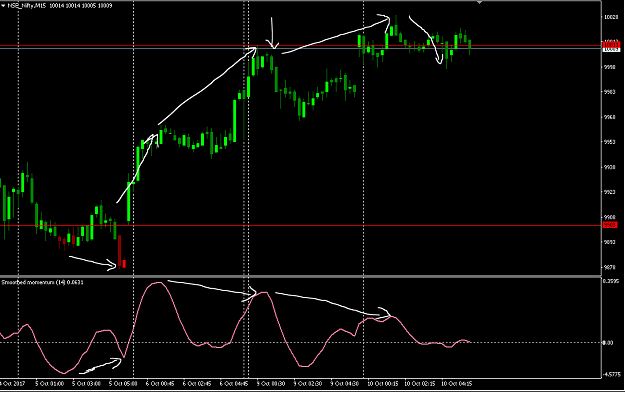This screenshot has width=625, height=393.
Task: Click the 0.00 level on indicator scale
Action: [x=608, y=343]
